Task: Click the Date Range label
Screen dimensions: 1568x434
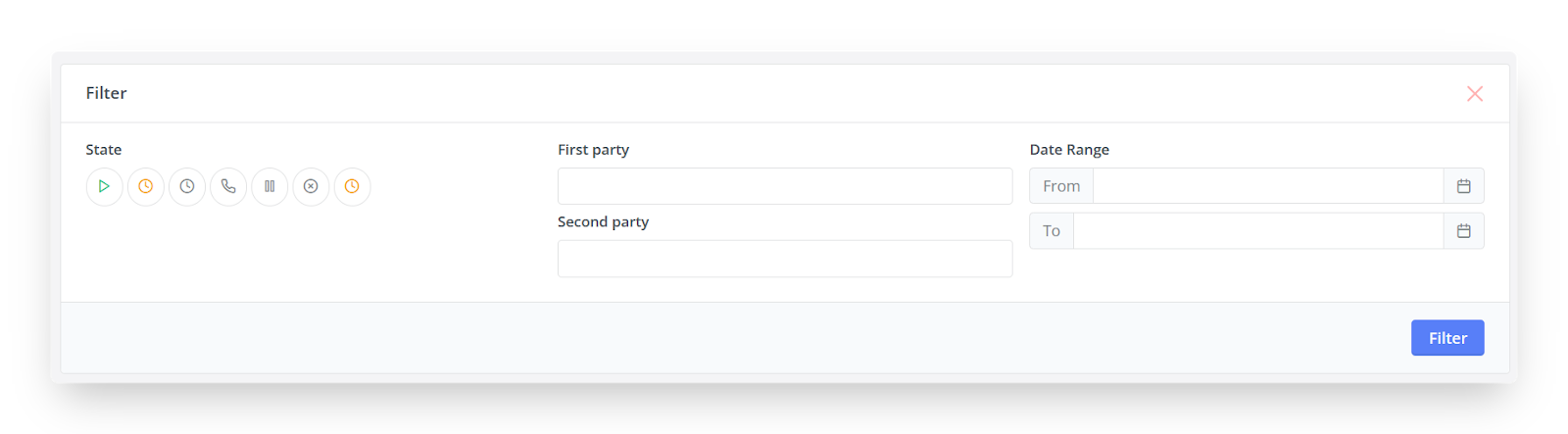Action: [x=1069, y=150]
